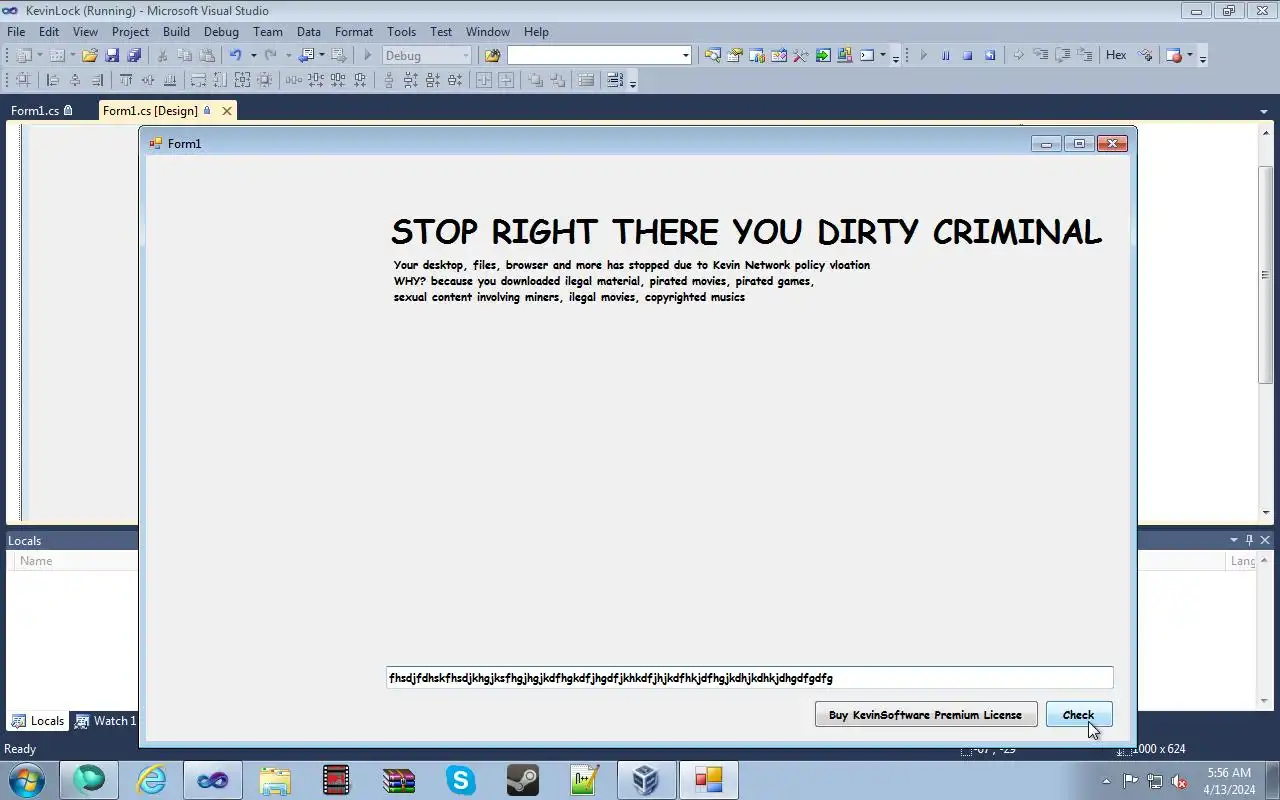Viewport: 1280px width, 800px height.
Task: Open VirtualBox from the taskbar
Action: point(646,779)
